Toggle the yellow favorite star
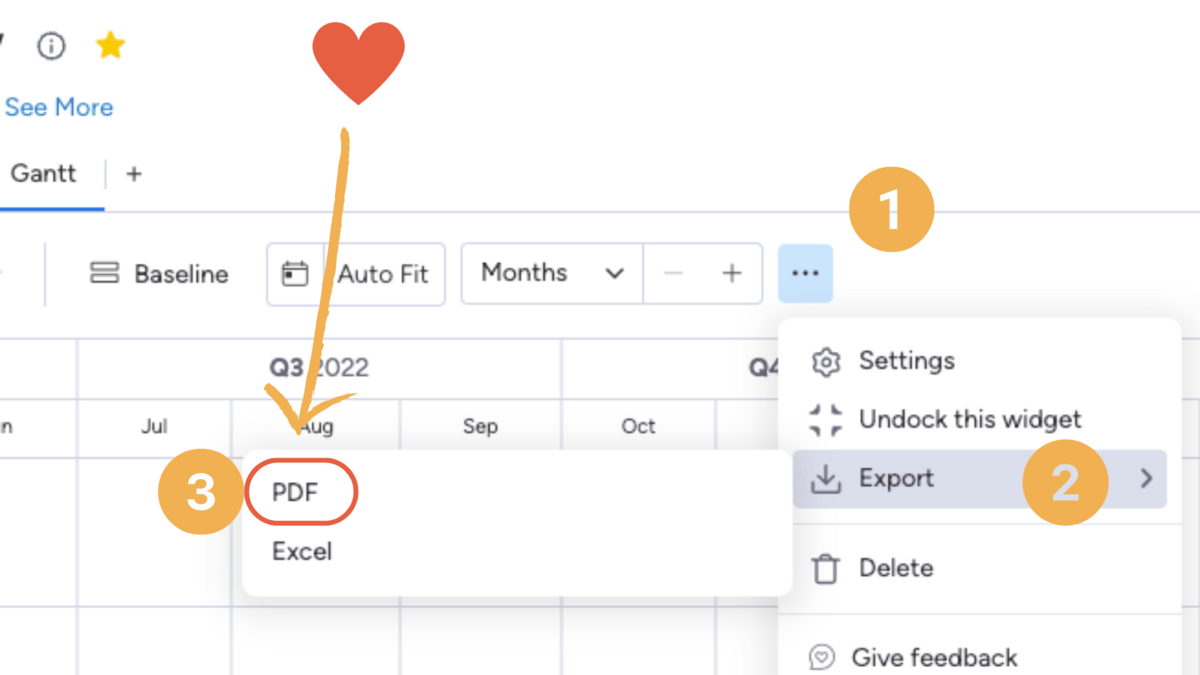This screenshot has width=1200, height=675. coord(110,45)
